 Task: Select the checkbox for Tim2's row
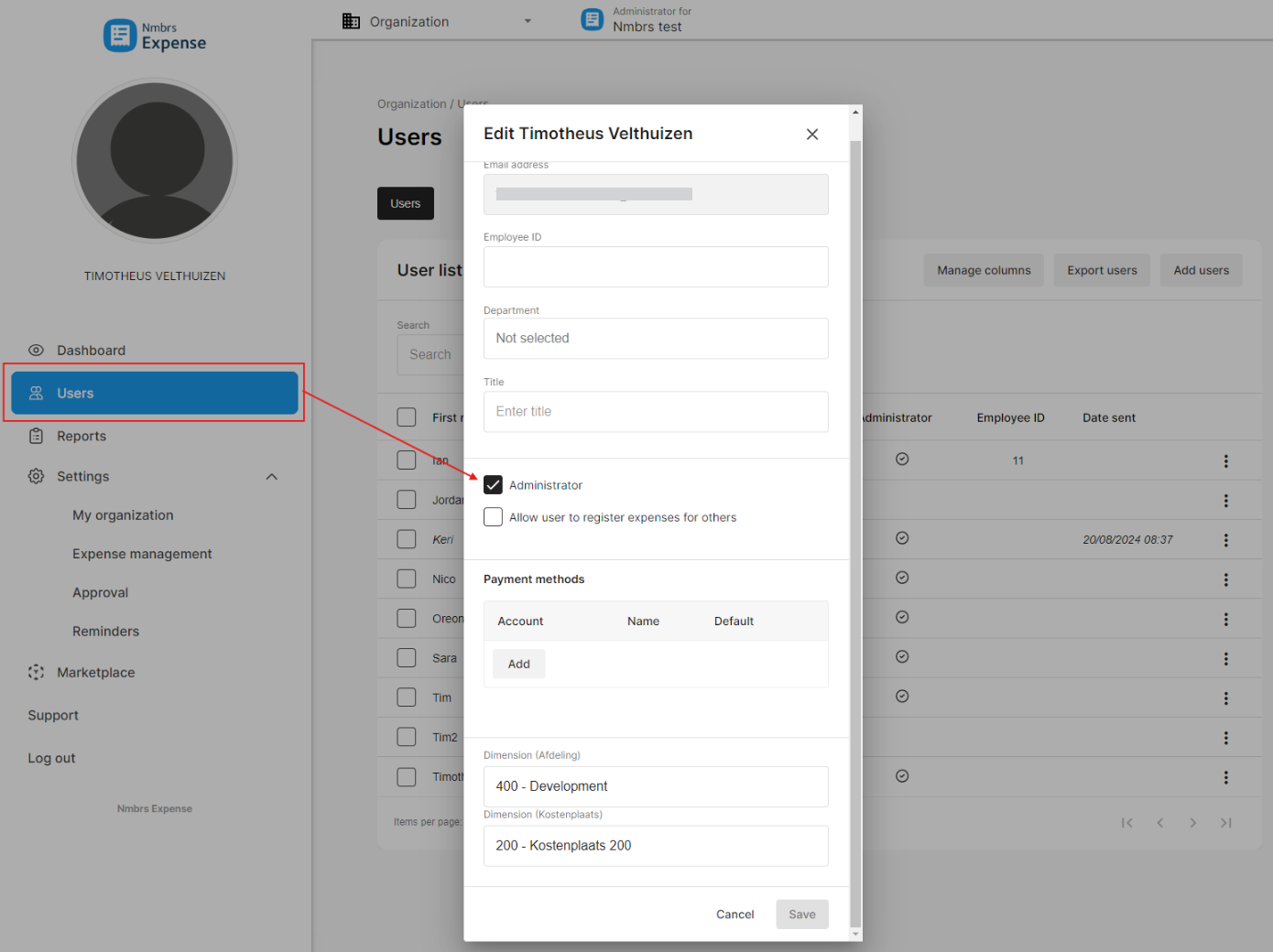click(x=407, y=737)
